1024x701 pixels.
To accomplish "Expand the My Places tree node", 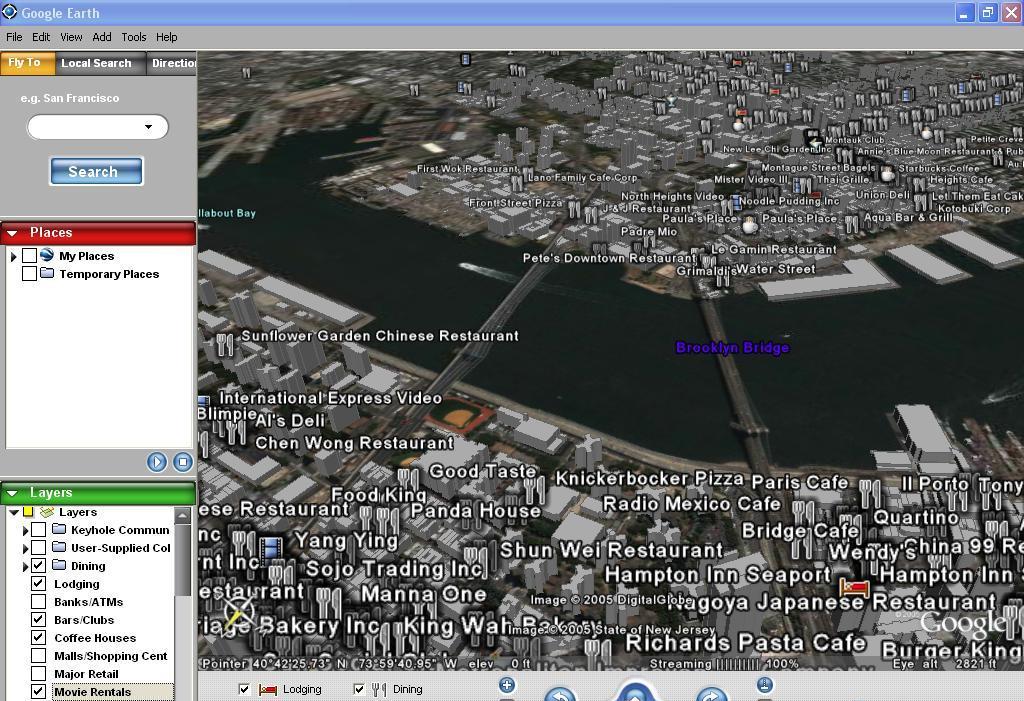I will pos(14,256).
